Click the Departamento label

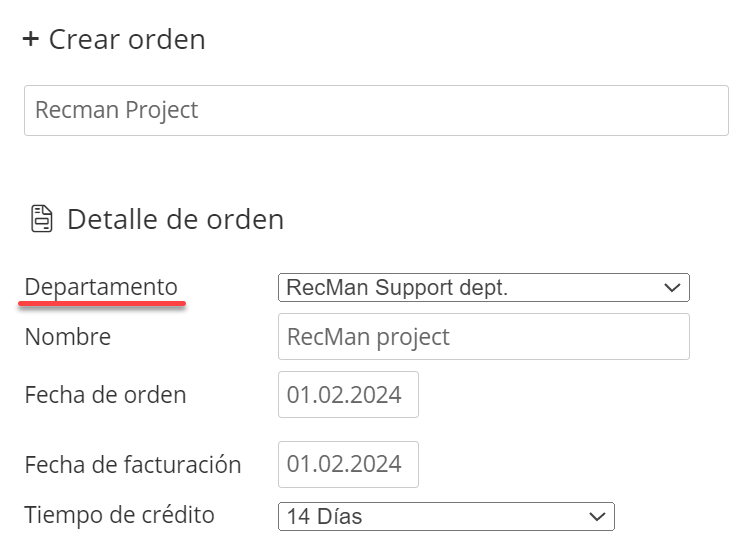point(101,288)
